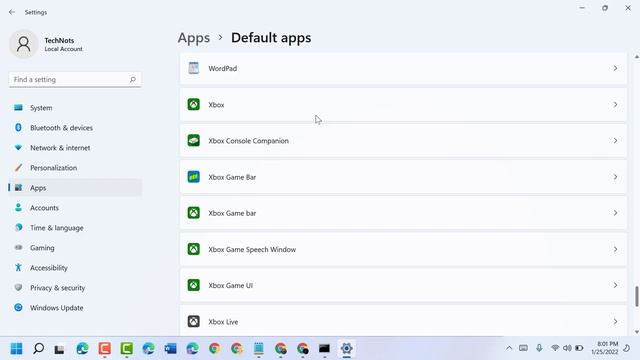The width and height of the screenshot is (640, 360).
Task: Click the WordPad label
Action: (x=222, y=69)
